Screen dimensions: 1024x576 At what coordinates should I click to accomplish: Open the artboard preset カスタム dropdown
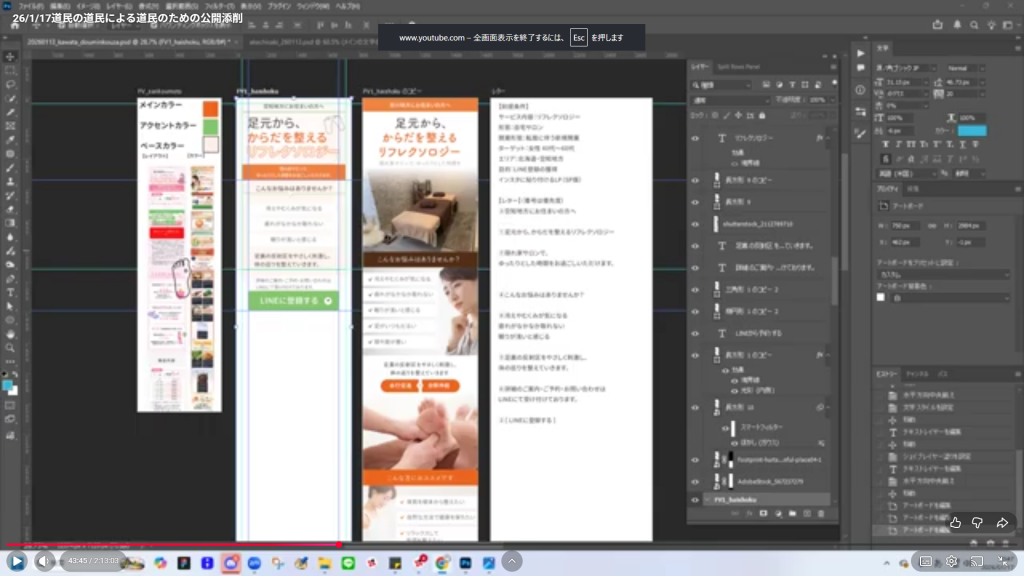pyautogui.click(x=942, y=274)
